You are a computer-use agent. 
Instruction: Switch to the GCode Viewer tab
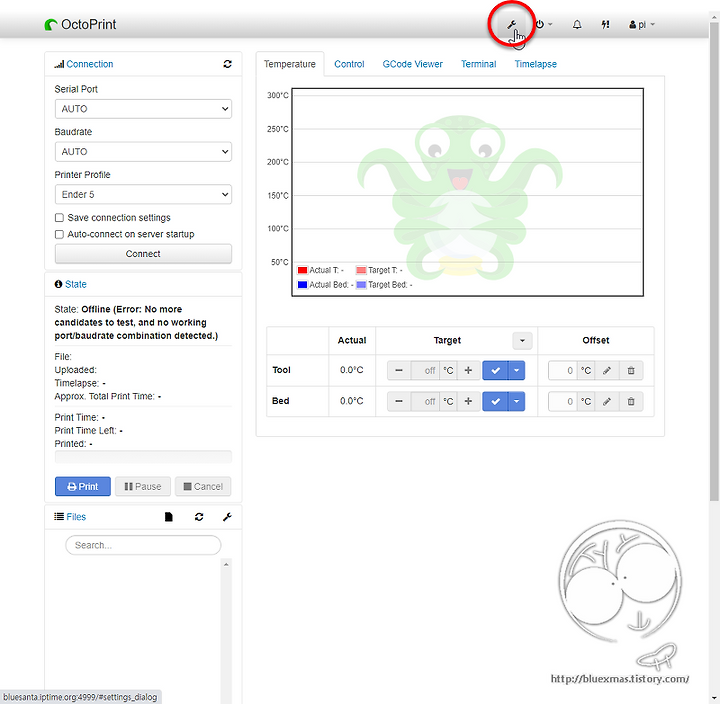412,64
